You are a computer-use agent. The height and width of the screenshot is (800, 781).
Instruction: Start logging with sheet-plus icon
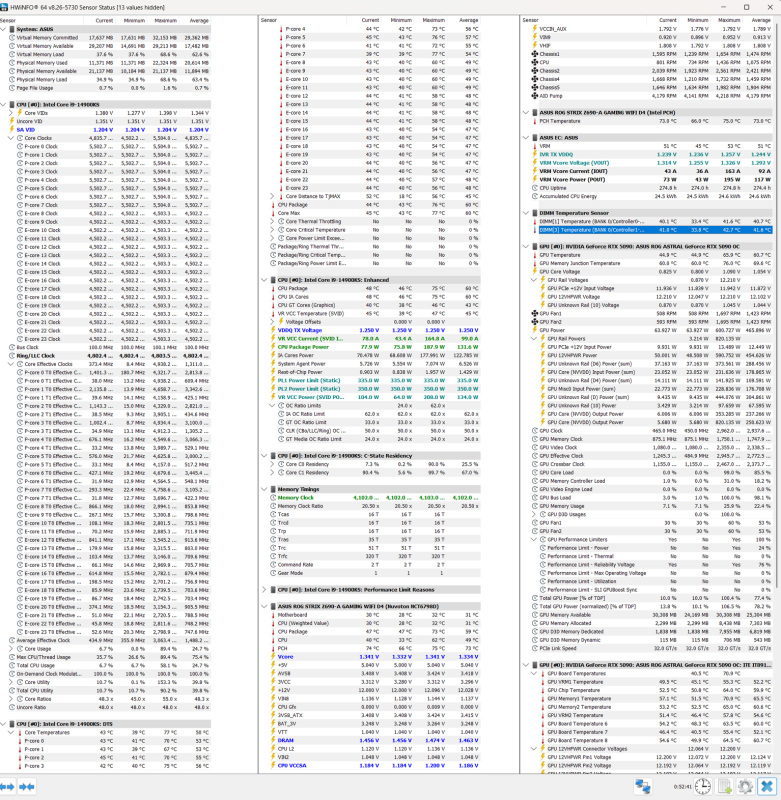pos(724,787)
